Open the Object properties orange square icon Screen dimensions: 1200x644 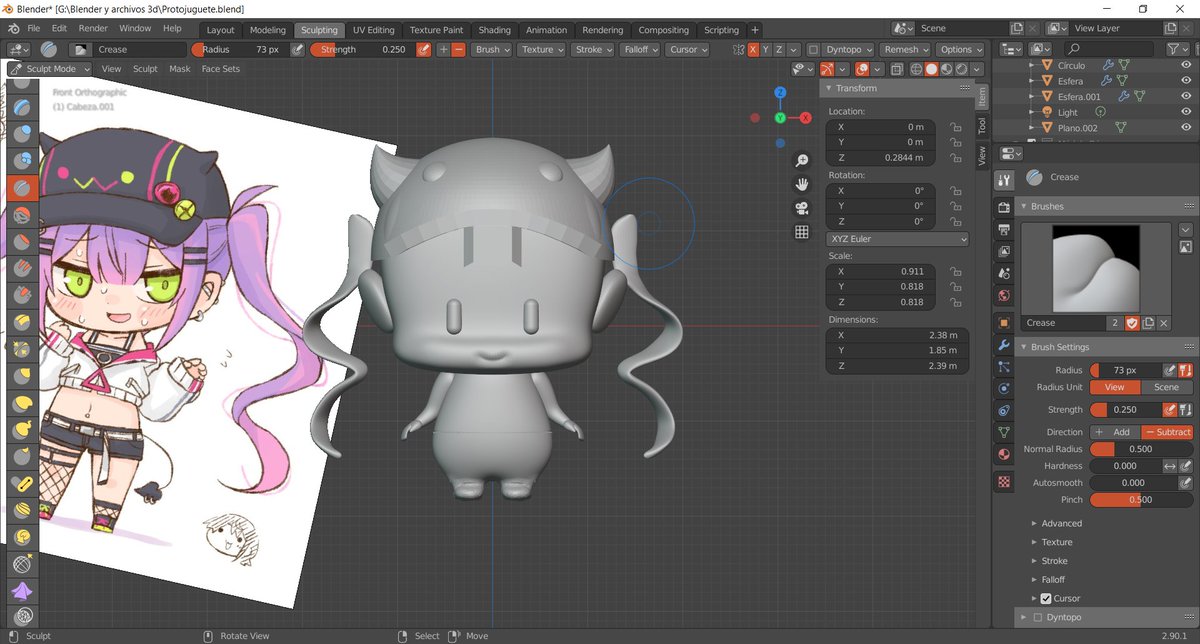pos(1005,322)
